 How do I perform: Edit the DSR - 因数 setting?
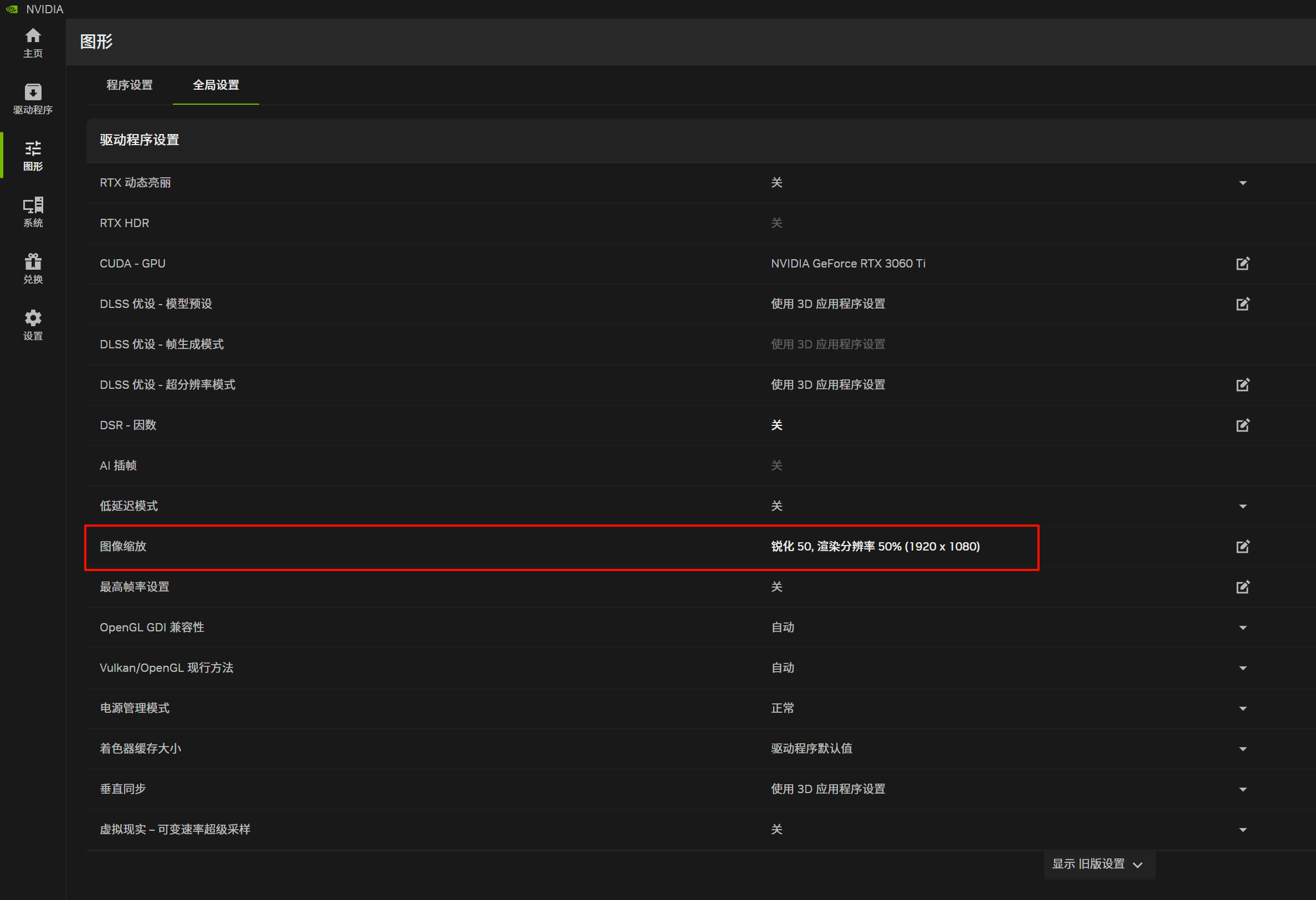click(x=1242, y=425)
